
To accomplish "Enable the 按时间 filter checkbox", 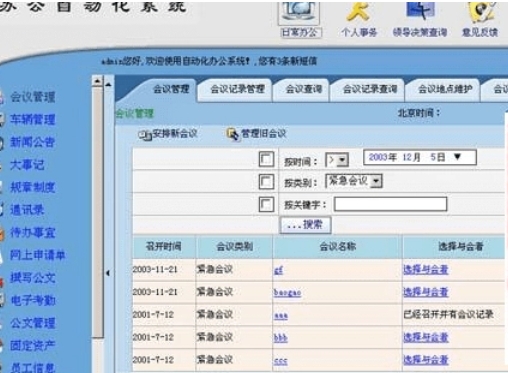I will click(266, 159).
